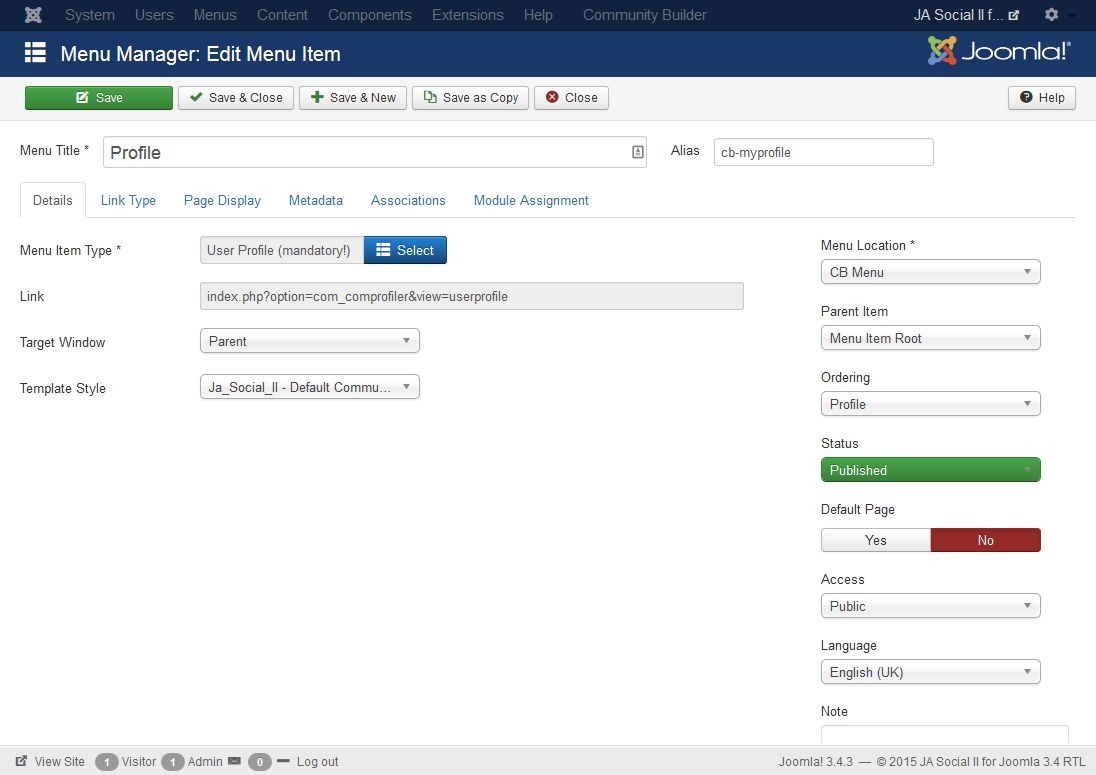The height and width of the screenshot is (775, 1096).
Task: Click the Alias input field
Action: [823, 152]
